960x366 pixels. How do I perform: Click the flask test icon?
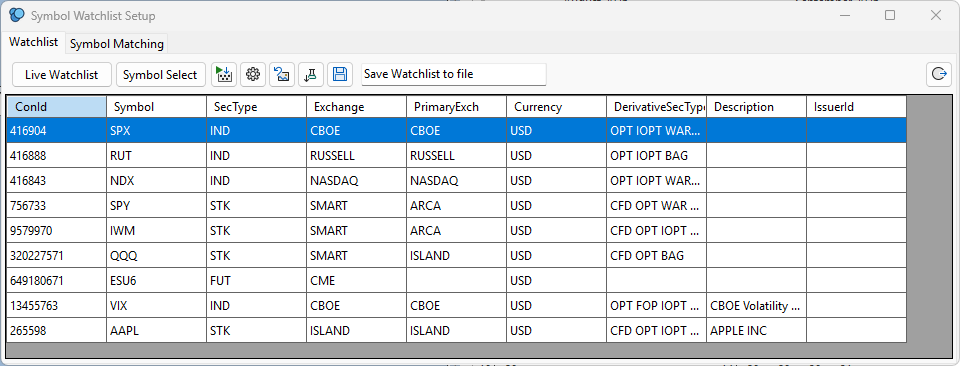coord(310,75)
